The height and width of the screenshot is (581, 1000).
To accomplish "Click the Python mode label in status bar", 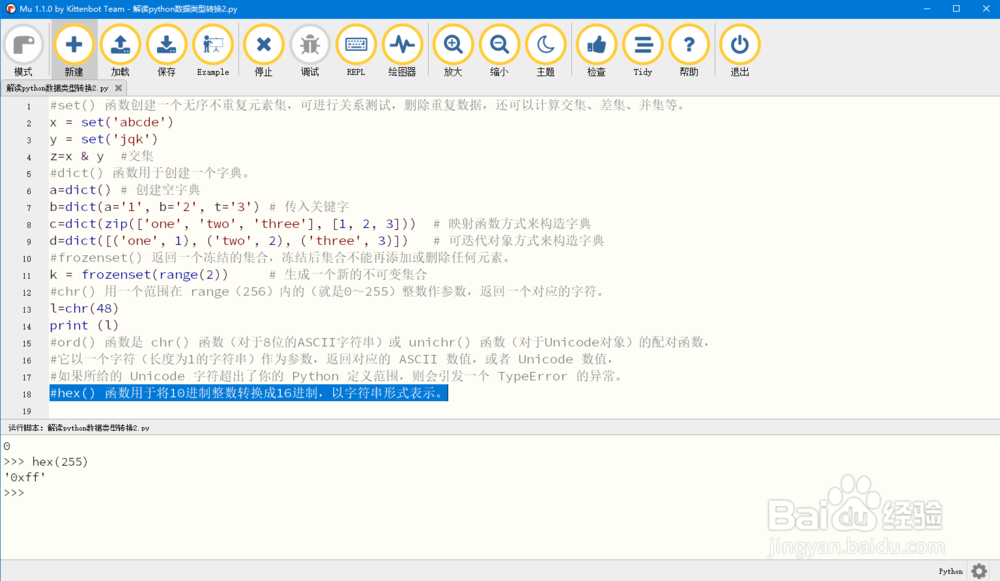I will pyautogui.click(x=950, y=570).
